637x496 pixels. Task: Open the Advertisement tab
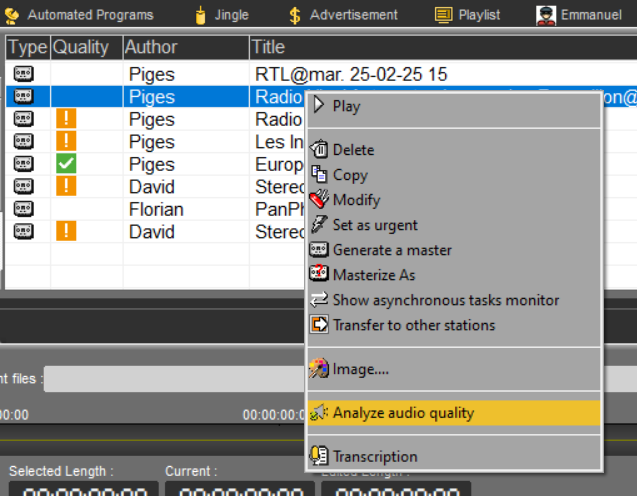[x=342, y=15]
